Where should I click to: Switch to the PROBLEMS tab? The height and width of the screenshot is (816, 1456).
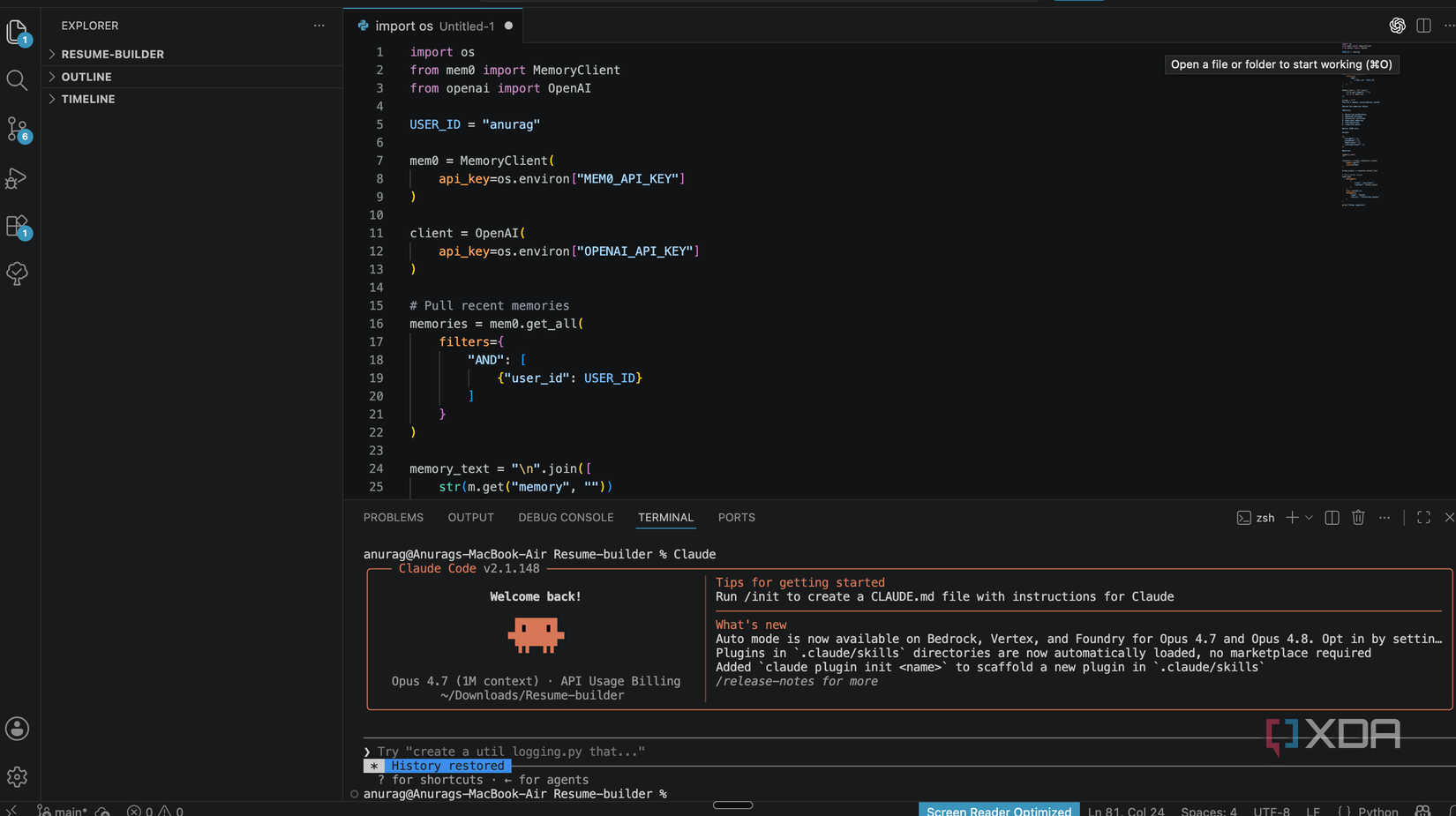click(x=394, y=518)
